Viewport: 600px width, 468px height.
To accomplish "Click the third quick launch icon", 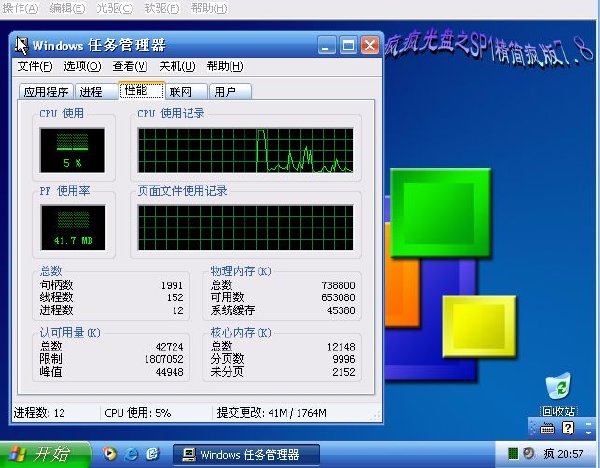I will [153, 454].
